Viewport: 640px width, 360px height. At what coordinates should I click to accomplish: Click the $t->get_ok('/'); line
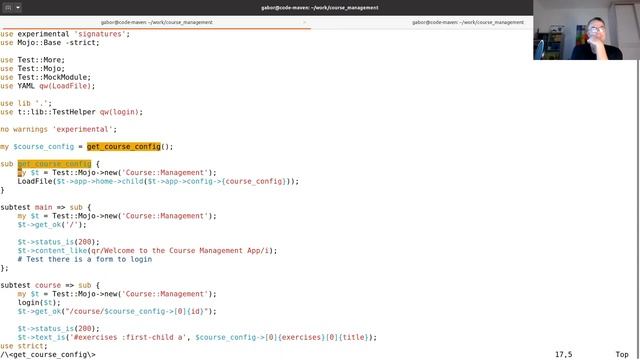pos(52,224)
